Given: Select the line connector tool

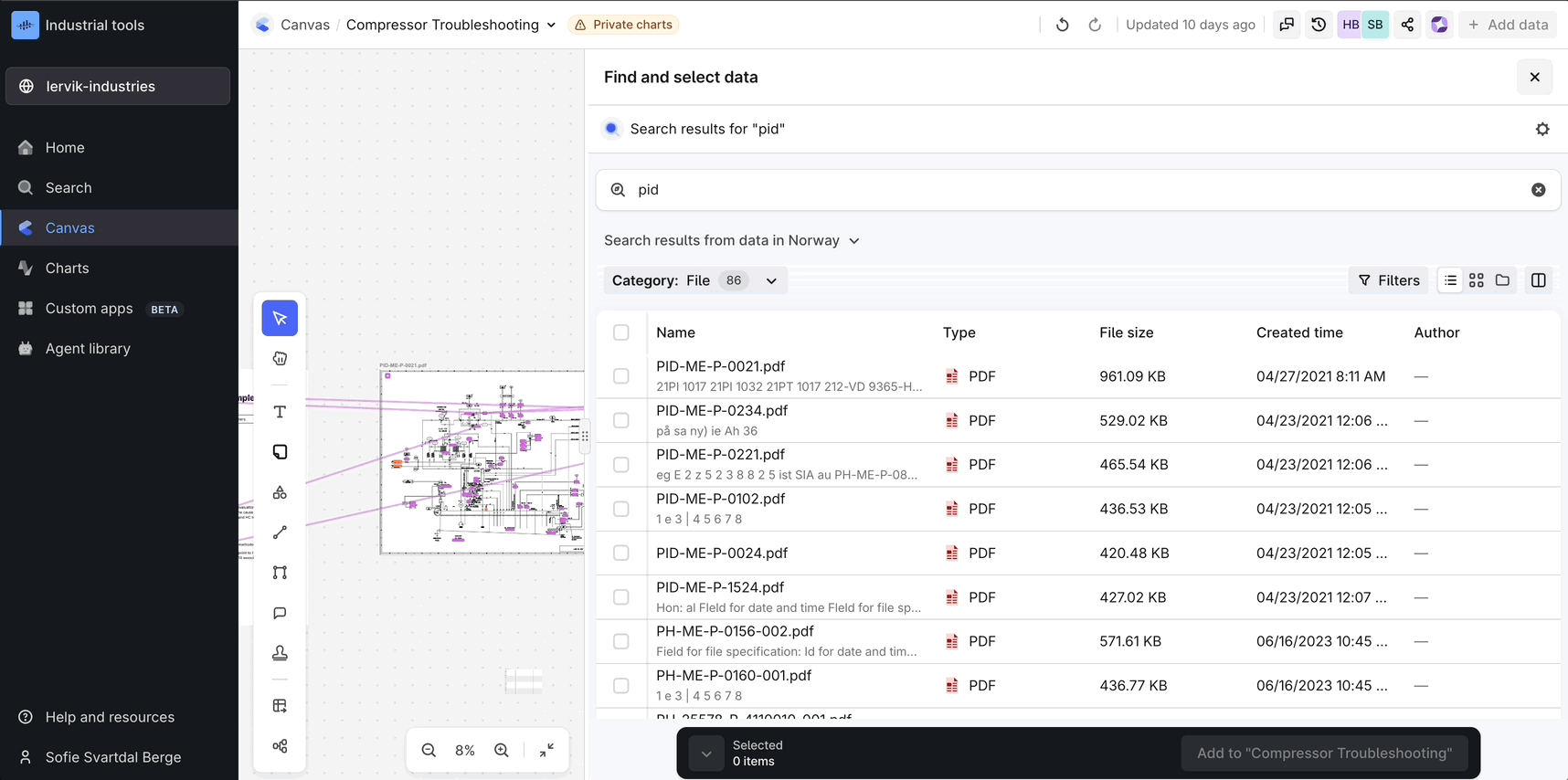Looking at the screenshot, I should (x=280, y=532).
